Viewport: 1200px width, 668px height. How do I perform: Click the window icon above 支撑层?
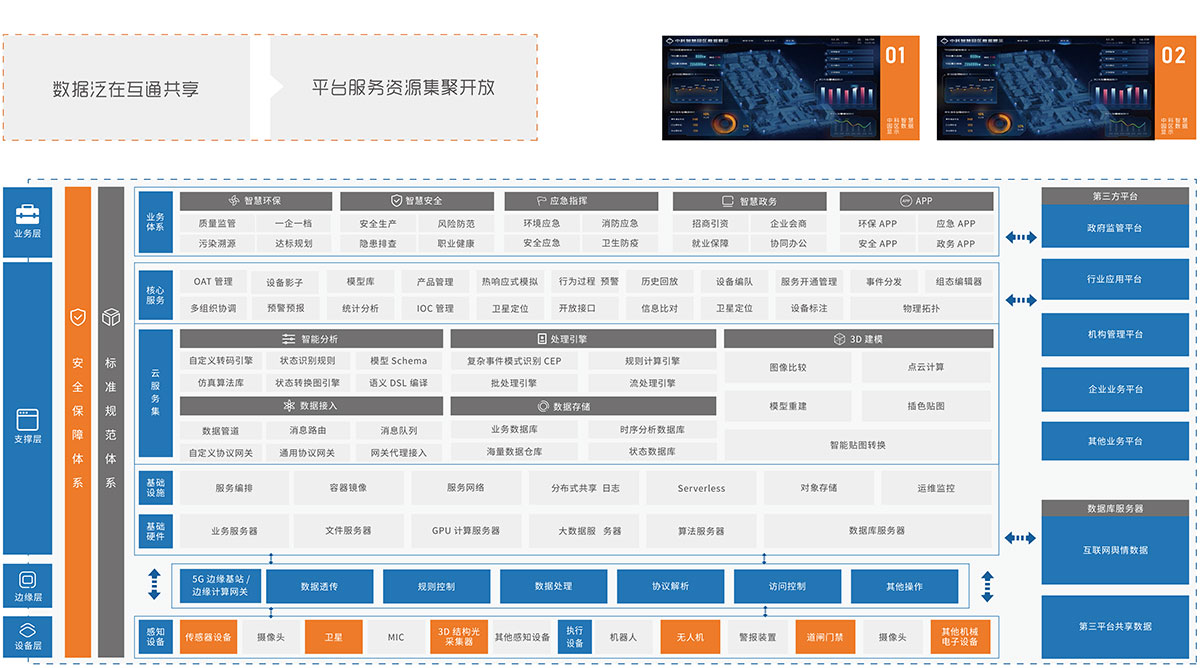(x=27, y=418)
